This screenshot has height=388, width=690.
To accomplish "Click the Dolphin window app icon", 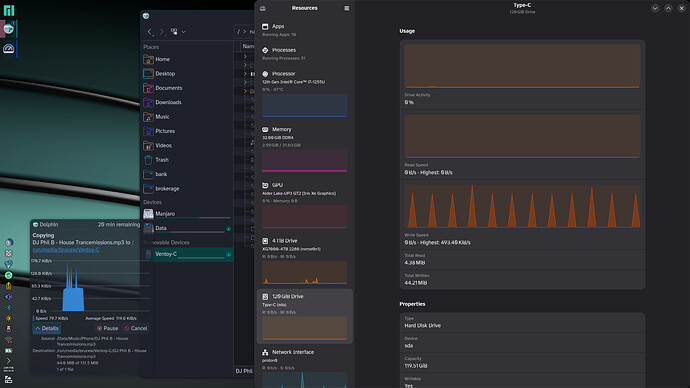I will click(x=146, y=16).
